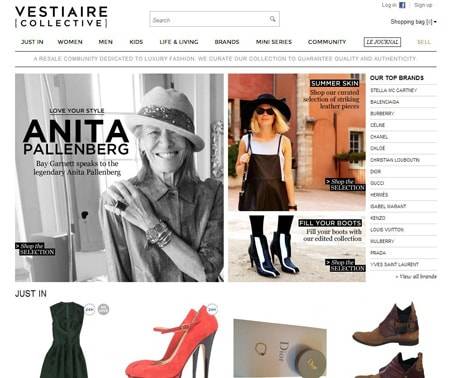Image resolution: width=450 pixels, height=378 pixels.
Task: Click the Log in link
Action: pos(389,5)
